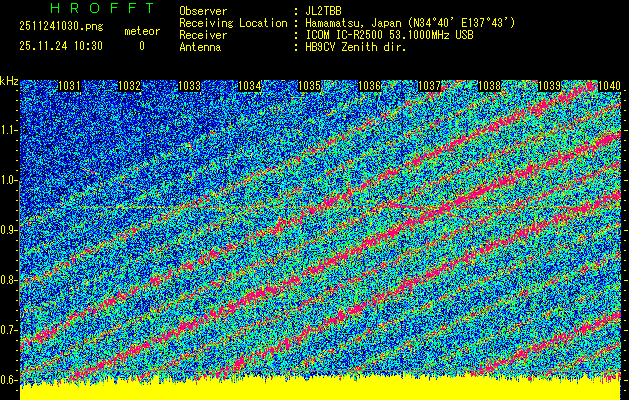Viewport: 629px width, 400px height.
Task: Click the 1031 time marker
Action: (x=70, y=87)
